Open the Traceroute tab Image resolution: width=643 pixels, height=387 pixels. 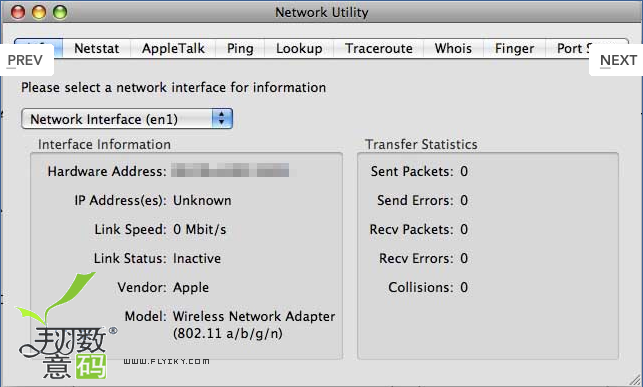click(x=379, y=48)
